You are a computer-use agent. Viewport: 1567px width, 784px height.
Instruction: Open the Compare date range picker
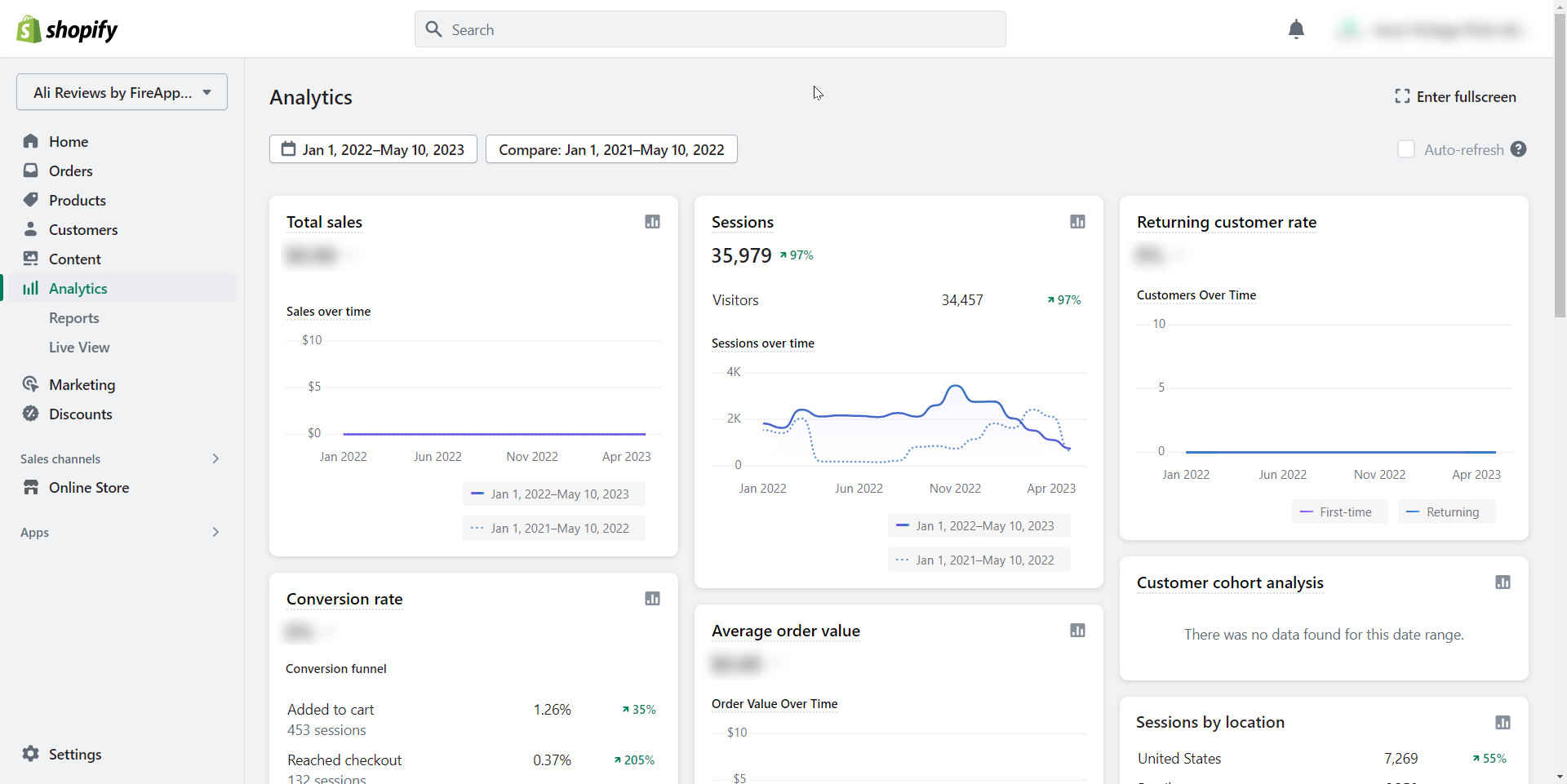point(611,149)
